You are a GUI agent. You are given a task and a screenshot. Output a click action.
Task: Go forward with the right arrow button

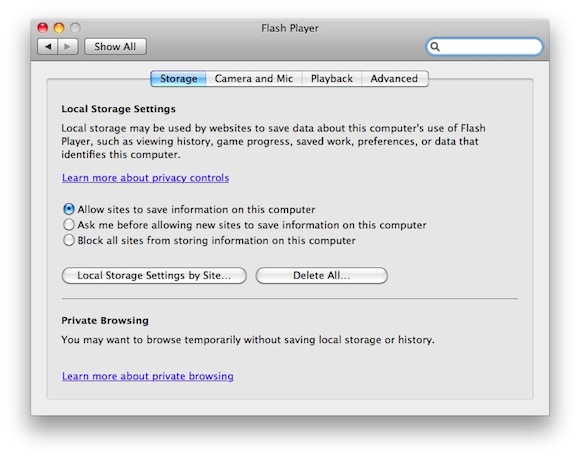pyautogui.click(x=68, y=47)
